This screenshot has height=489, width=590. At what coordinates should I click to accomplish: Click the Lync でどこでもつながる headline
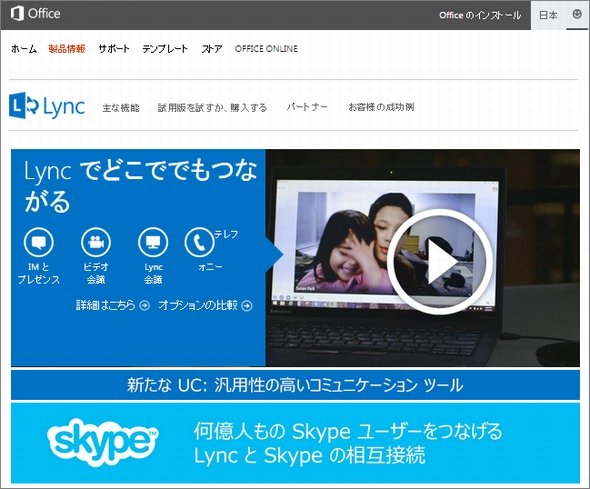coord(140,187)
